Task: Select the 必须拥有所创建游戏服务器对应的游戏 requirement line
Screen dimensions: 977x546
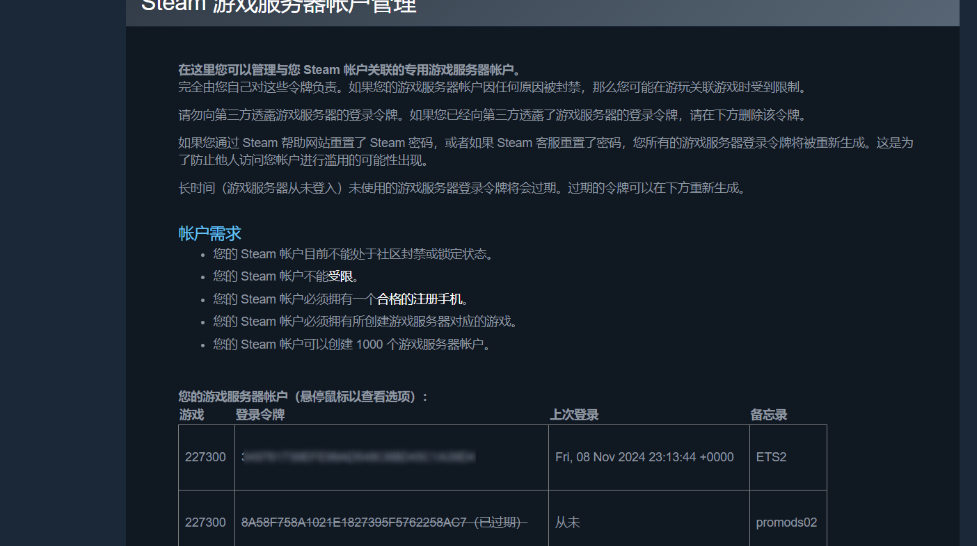Action: [365, 322]
